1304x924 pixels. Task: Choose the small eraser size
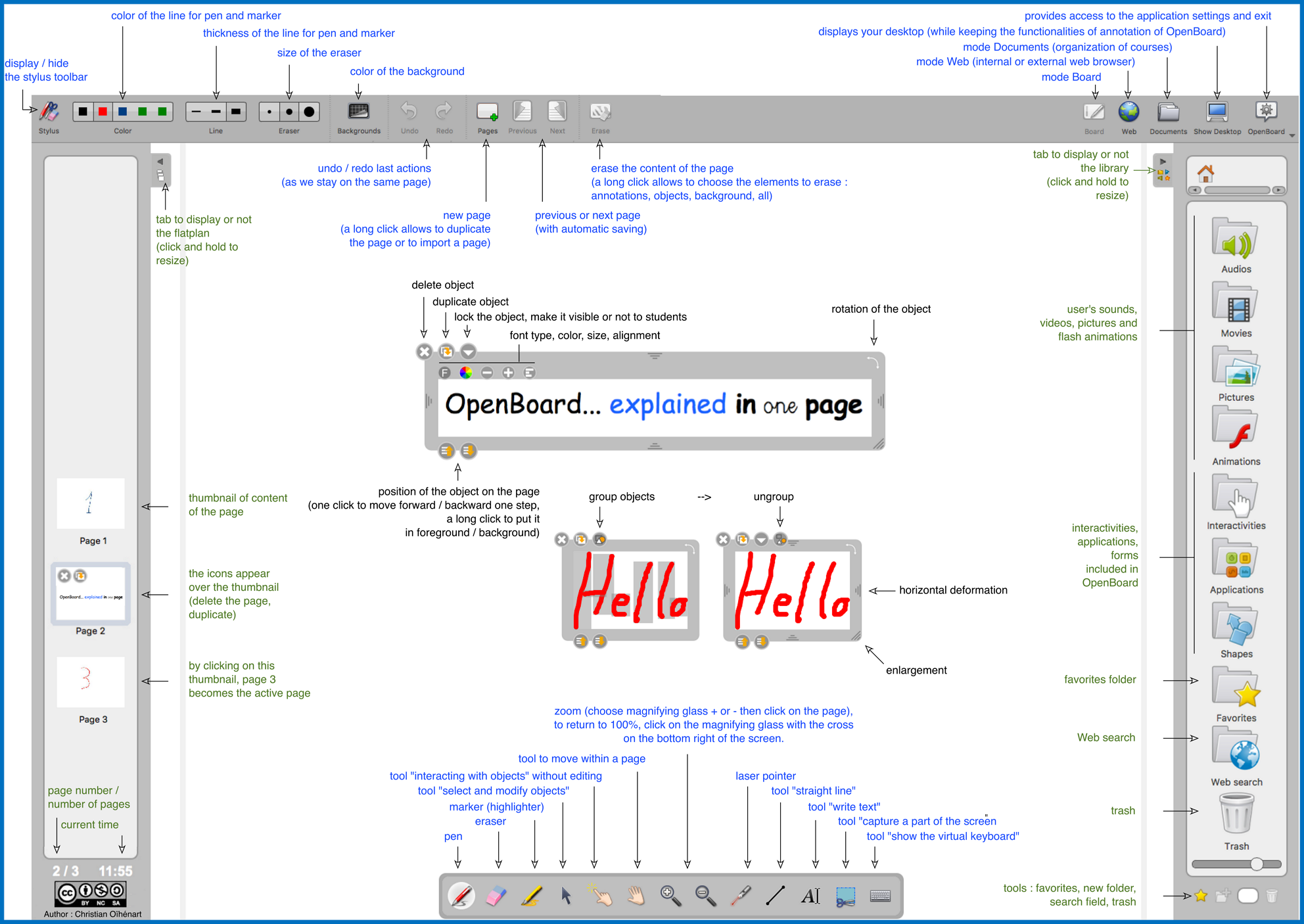click(269, 112)
